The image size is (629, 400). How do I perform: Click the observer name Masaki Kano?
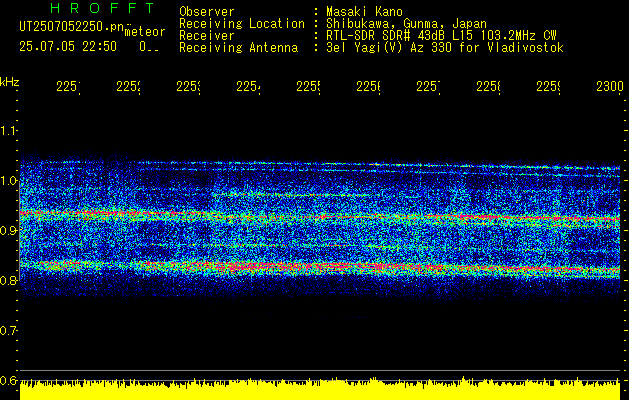tap(364, 11)
